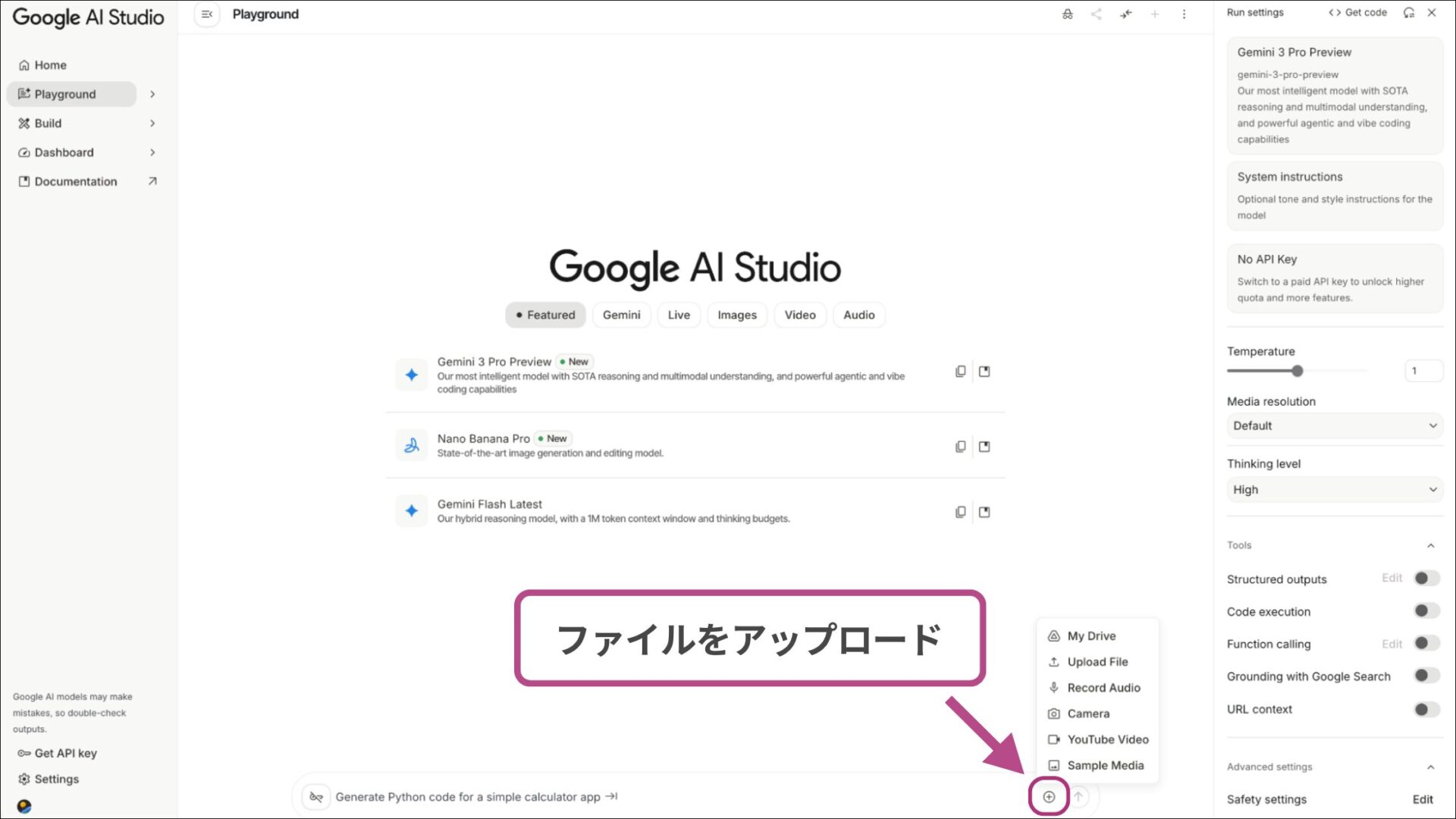Image resolution: width=1456 pixels, height=819 pixels.
Task: Switch to the Images model tab
Action: [736, 315]
